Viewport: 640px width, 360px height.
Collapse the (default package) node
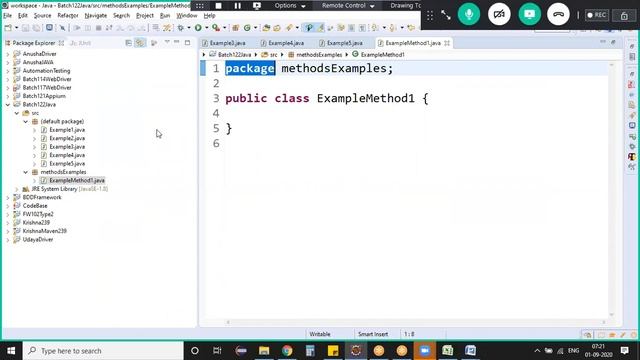coord(25,121)
